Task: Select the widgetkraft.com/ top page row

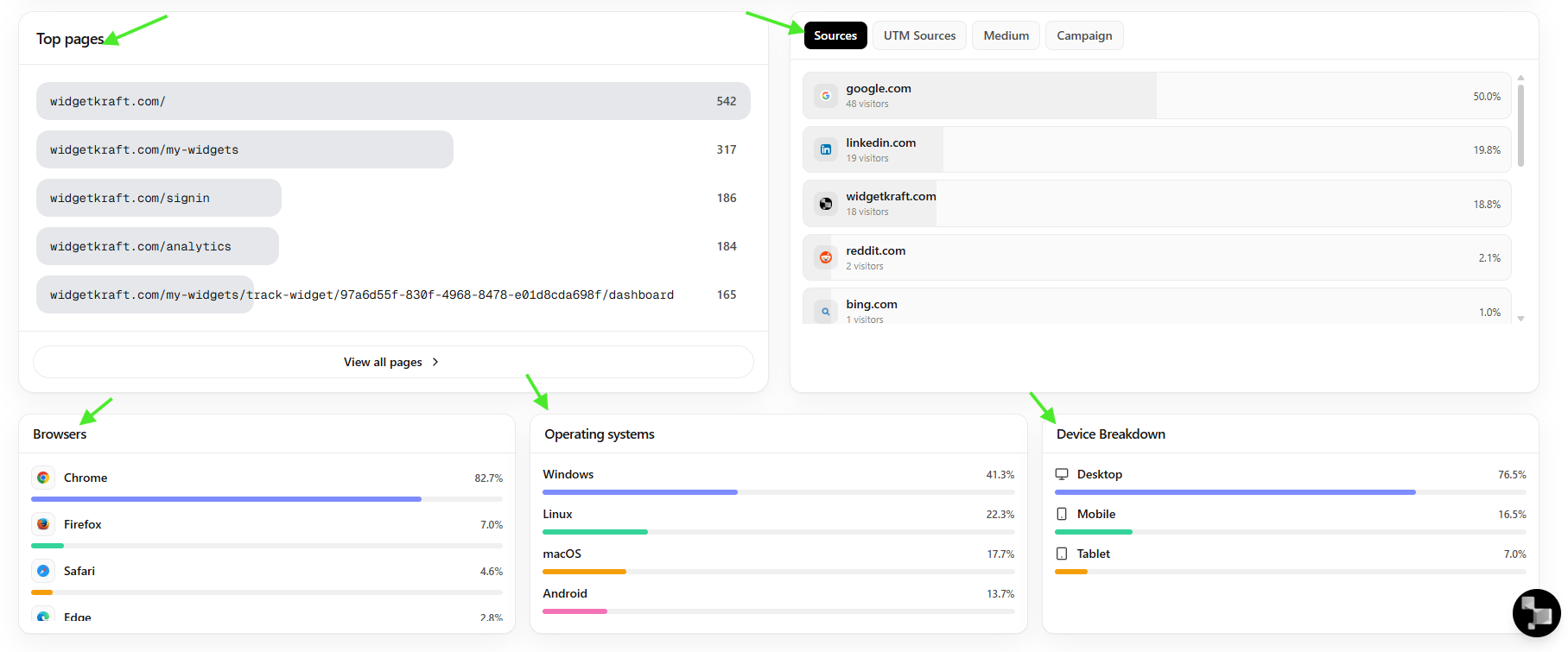Action: pyautogui.click(x=393, y=101)
